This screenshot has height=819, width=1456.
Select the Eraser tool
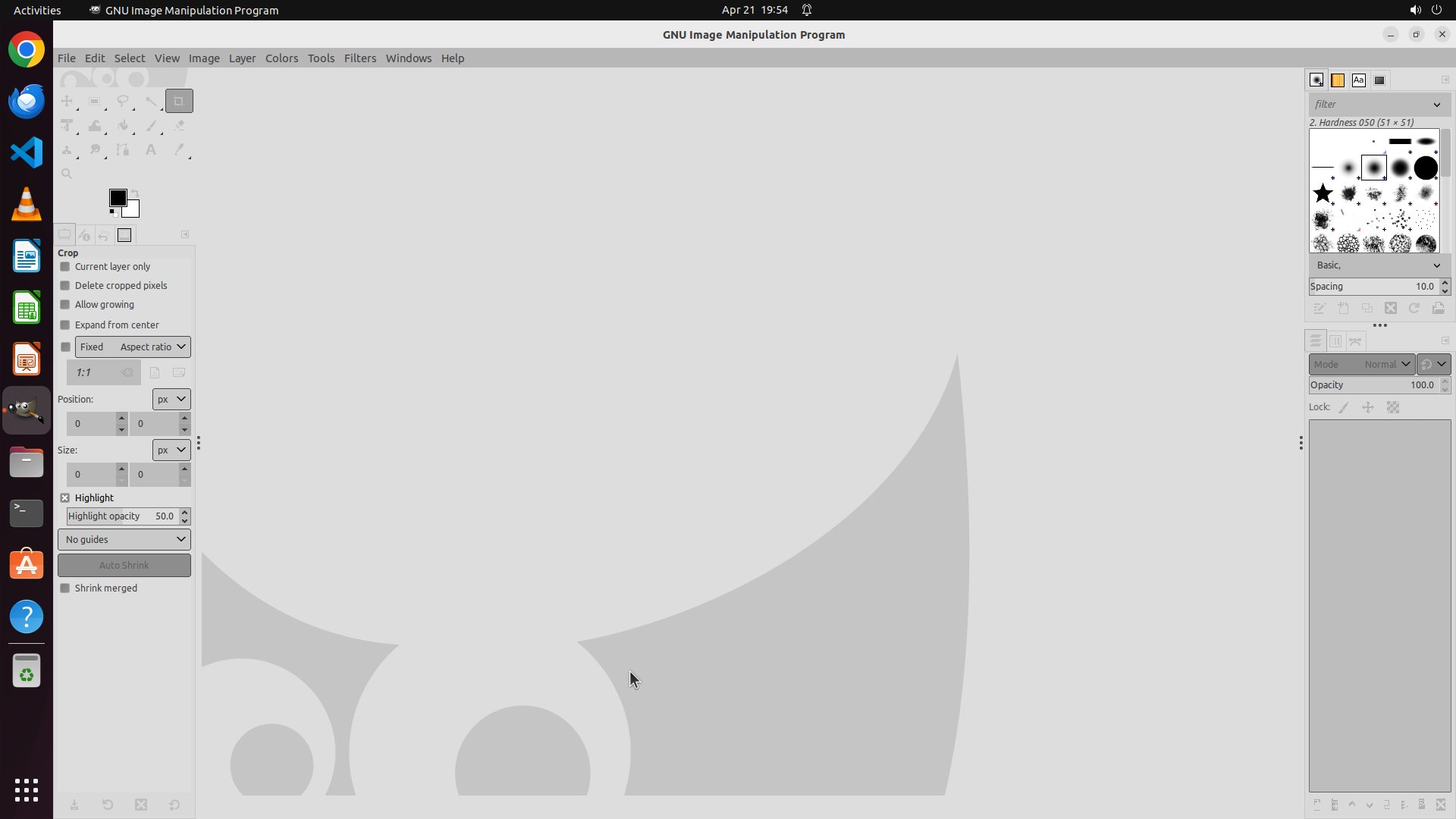tap(179, 126)
